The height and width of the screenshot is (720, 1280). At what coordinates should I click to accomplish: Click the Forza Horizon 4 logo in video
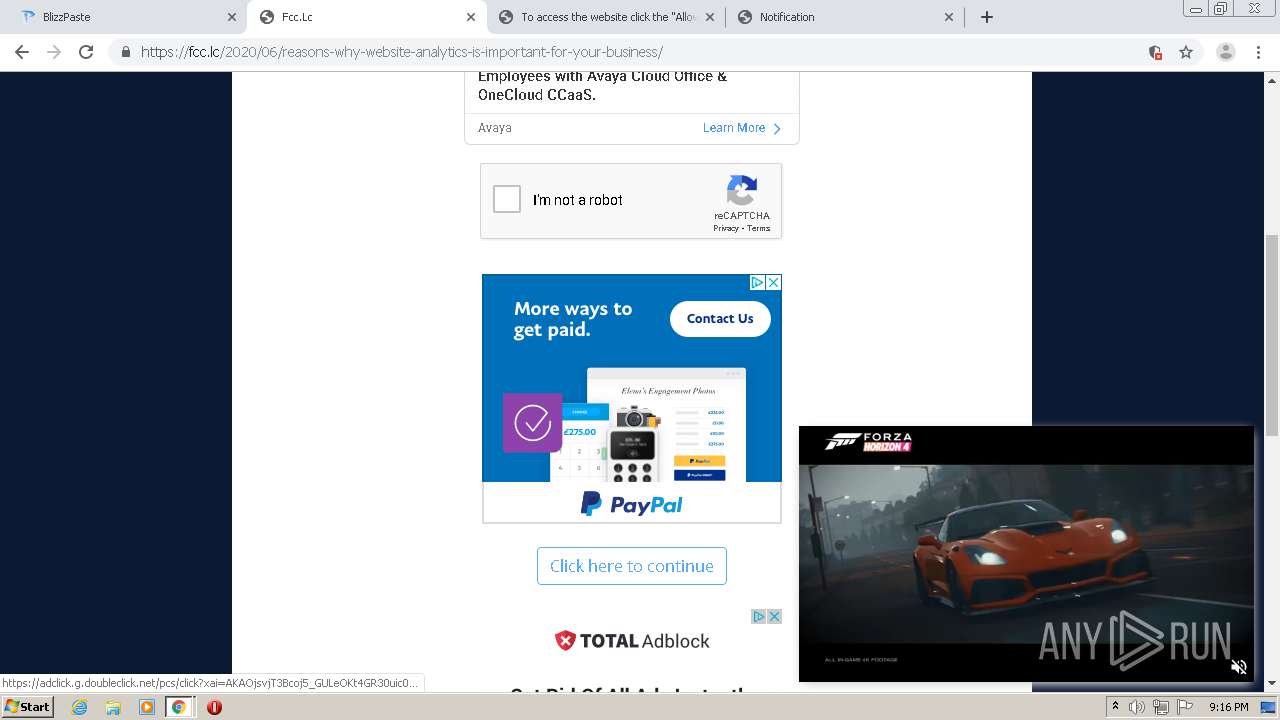coord(868,441)
